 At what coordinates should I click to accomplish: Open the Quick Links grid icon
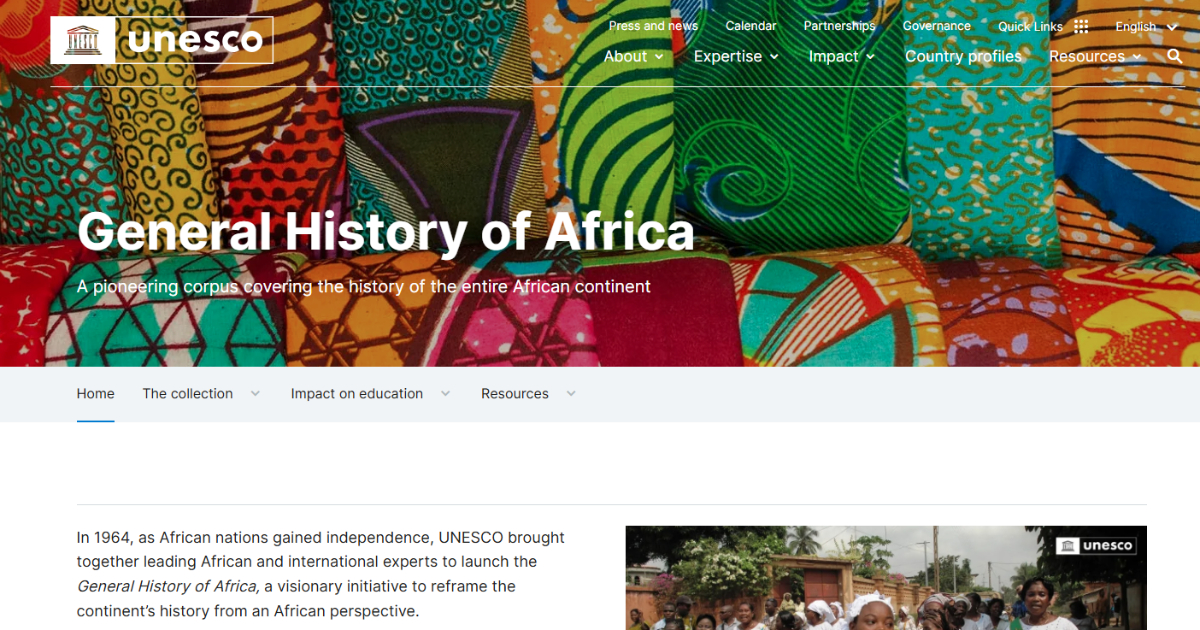click(x=1081, y=26)
